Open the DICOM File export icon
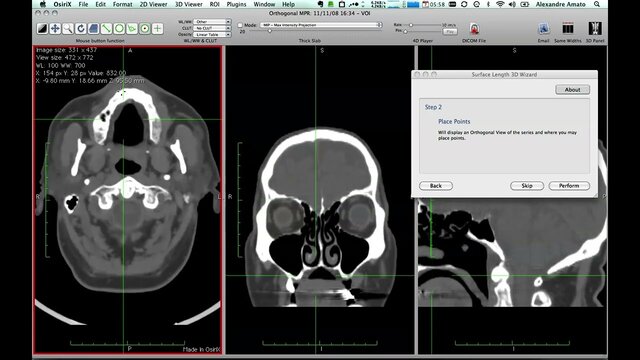The width and height of the screenshot is (640, 360). [x=474, y=29]
